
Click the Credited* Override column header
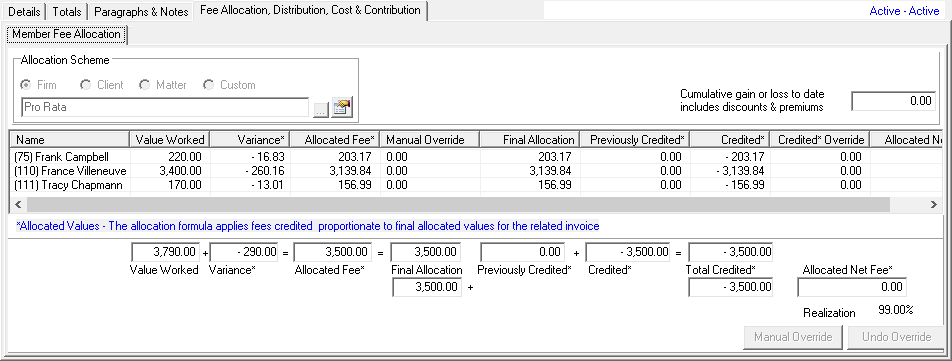(x=820, y=140)
